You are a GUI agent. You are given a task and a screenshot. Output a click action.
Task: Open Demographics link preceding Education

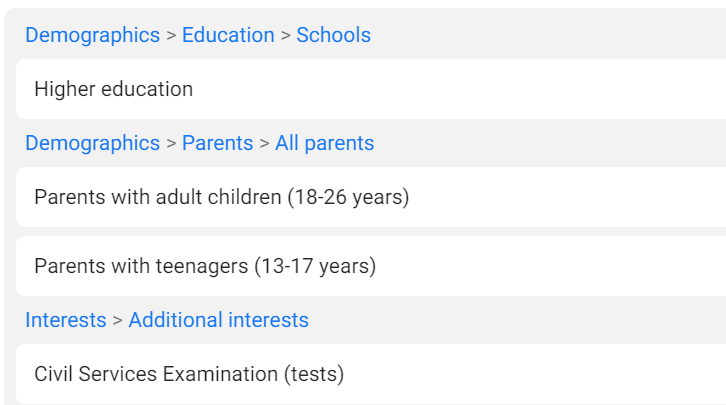[x=93, y=35]
